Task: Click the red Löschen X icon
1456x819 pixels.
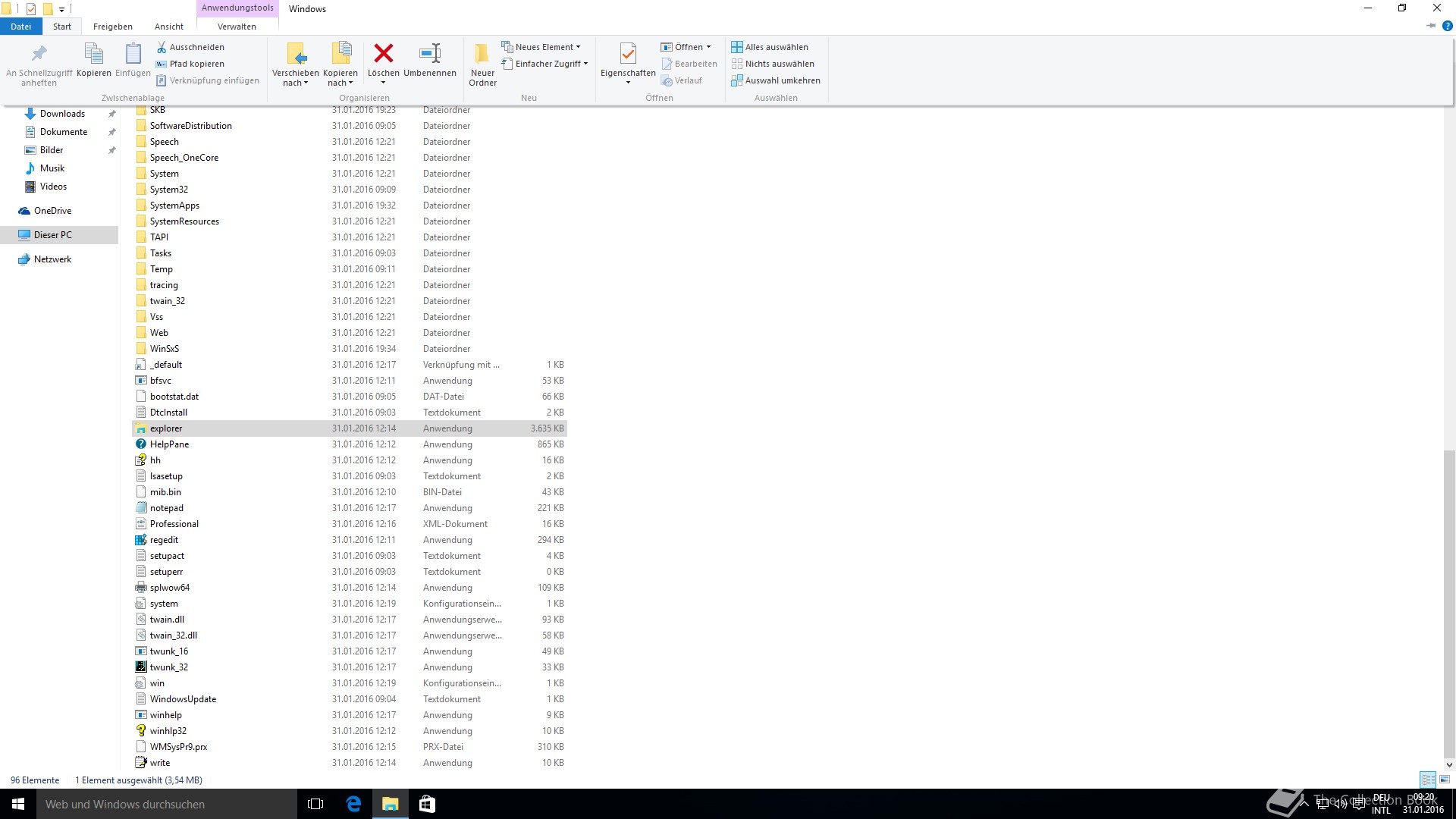Action: coord(384,53)
